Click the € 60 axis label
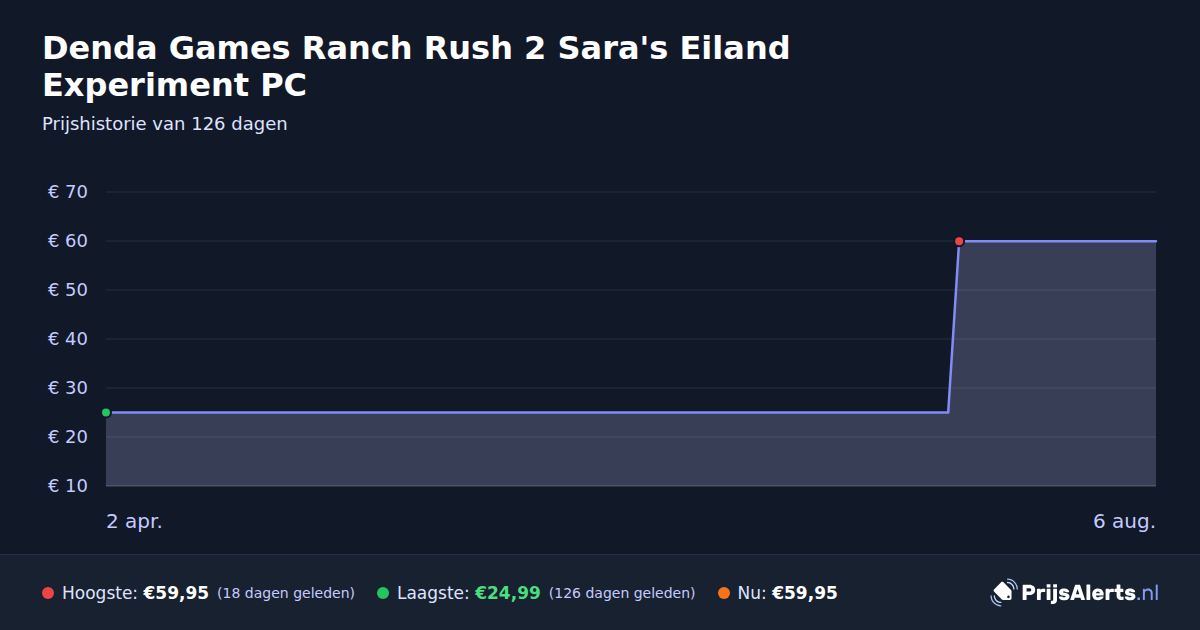 [x=68, y=241]
